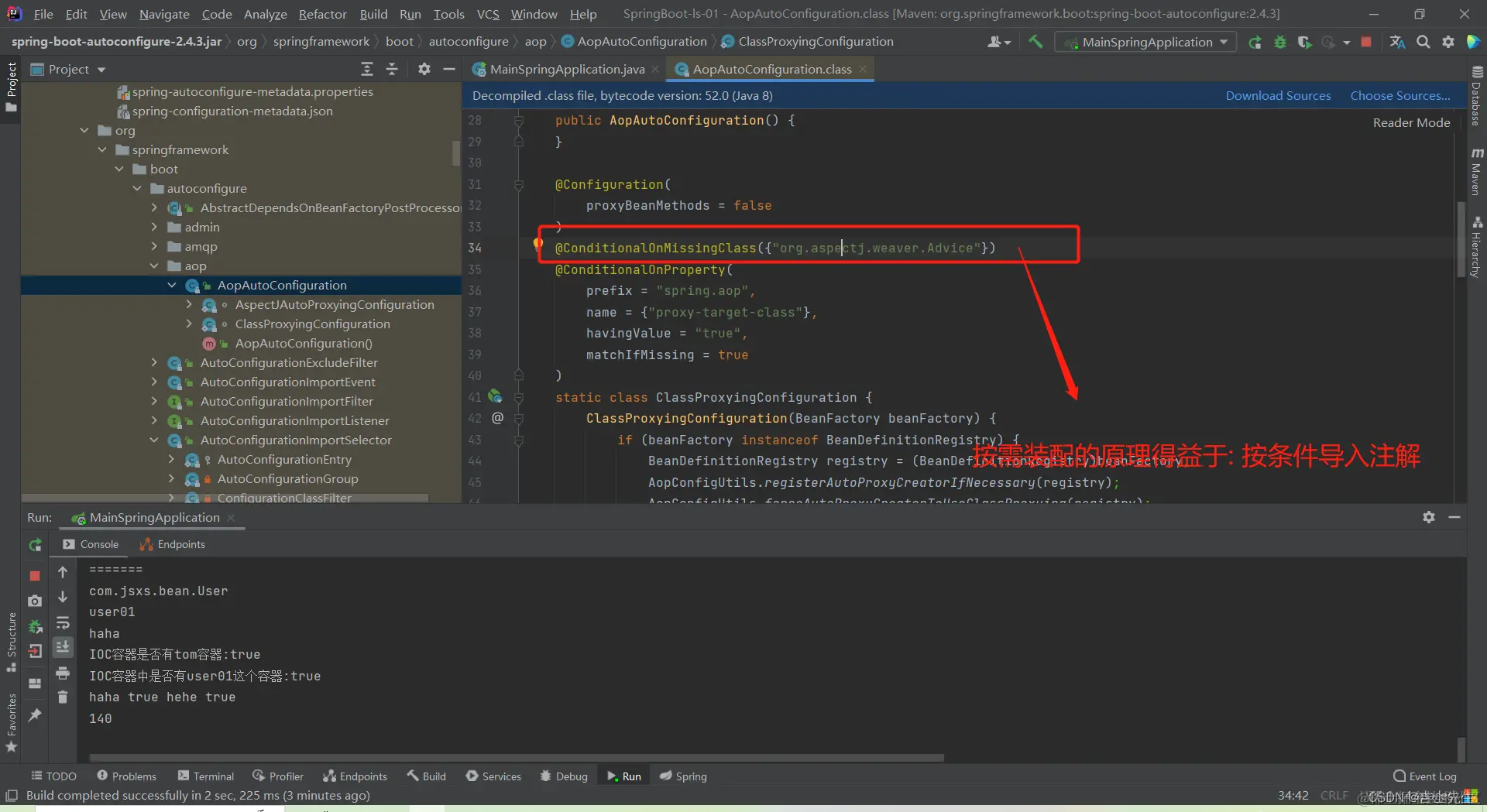The image size is (1487, 812).
Task: Click the Choose Sources... link
Action: coord(1400,95)
